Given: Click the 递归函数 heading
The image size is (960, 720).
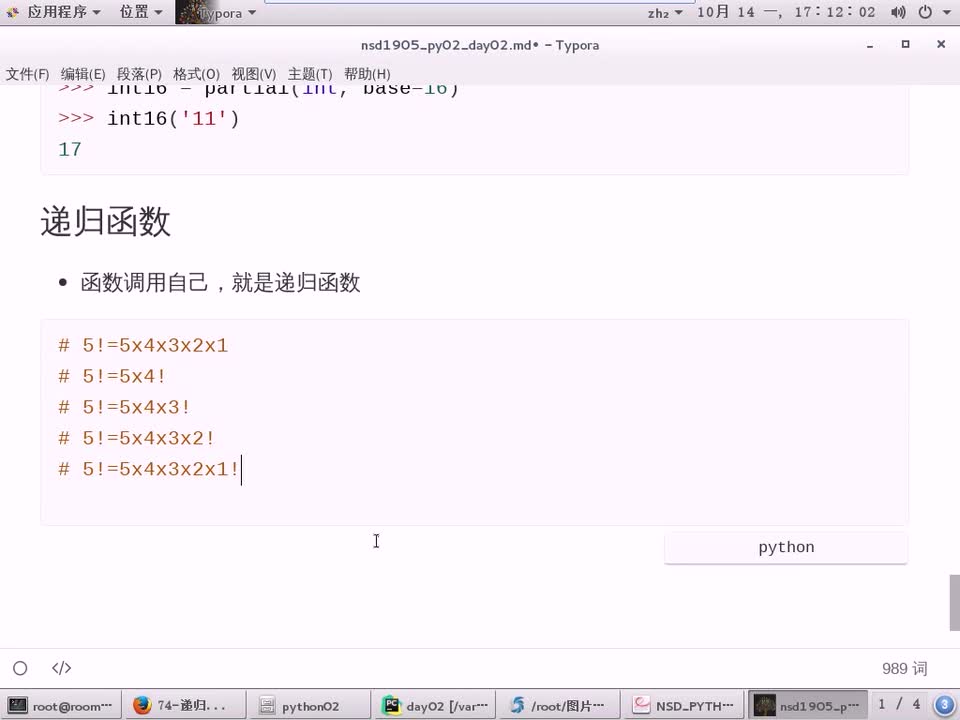Looking at the screenshot, I should [x=105, y=222].
